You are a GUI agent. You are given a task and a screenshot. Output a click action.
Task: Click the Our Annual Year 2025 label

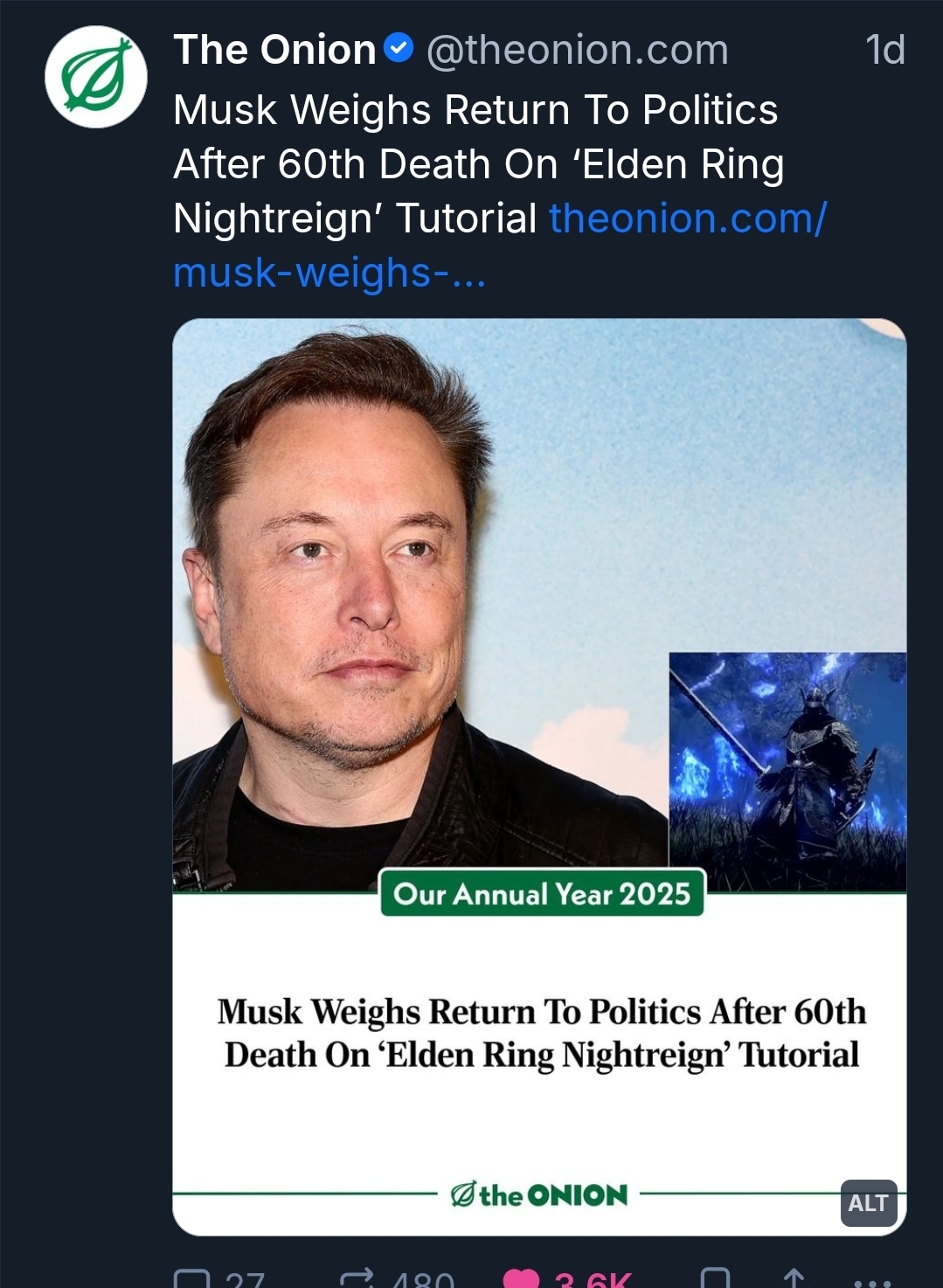pyautogui.click(x=542, y=893)
